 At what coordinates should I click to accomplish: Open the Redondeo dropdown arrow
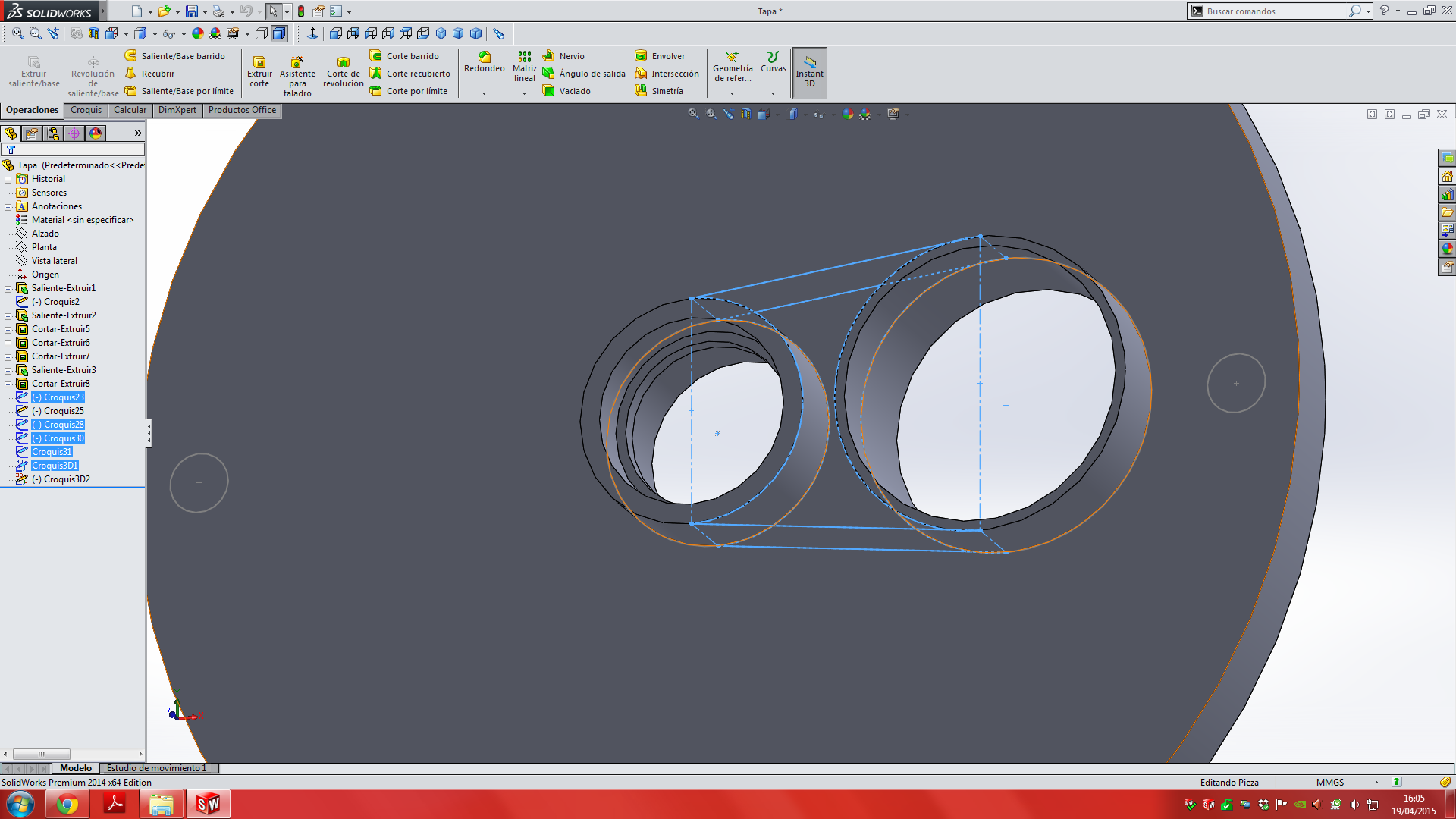tap(484, 94)
